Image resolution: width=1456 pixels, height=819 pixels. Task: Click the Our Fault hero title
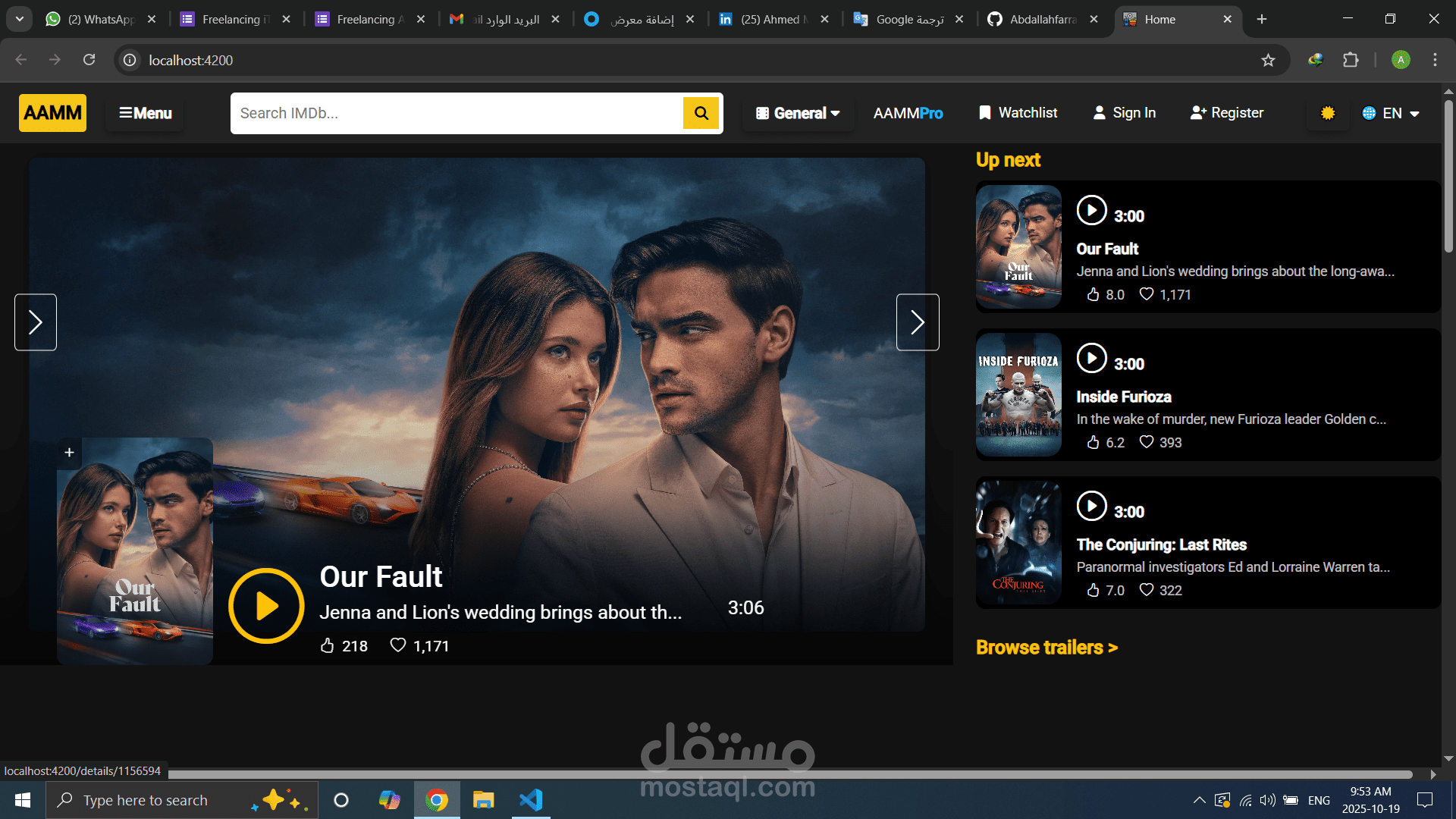[381, 576]
